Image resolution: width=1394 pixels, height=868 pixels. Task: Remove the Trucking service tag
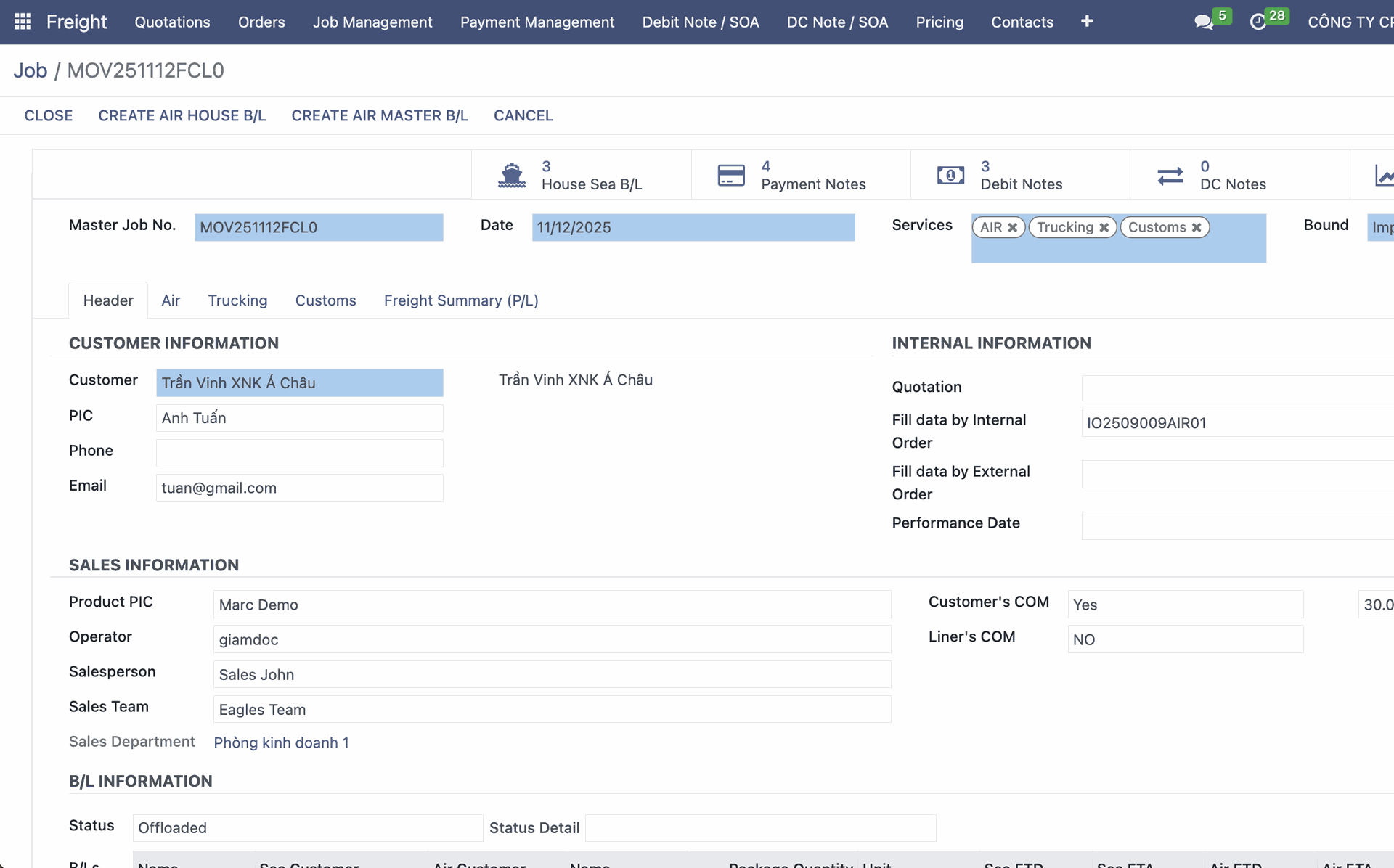(x=1104, y=228)
